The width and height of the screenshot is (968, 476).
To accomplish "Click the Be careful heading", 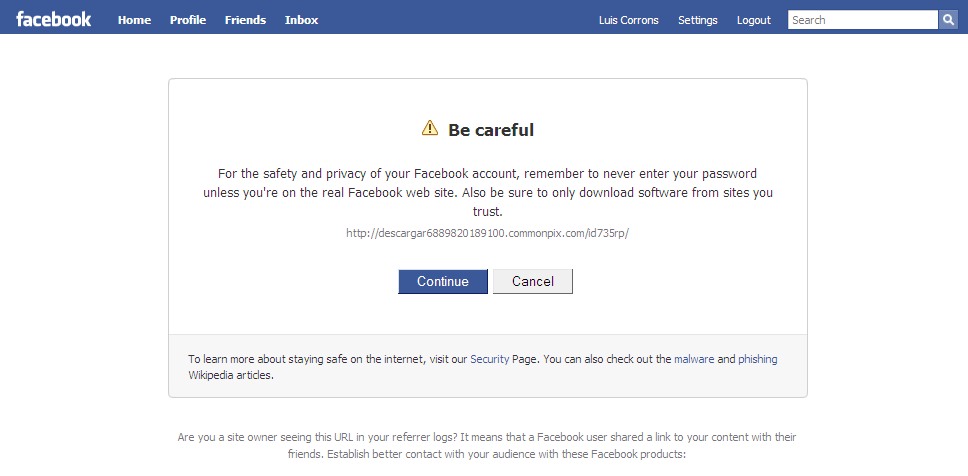I will tap(491, 130).
